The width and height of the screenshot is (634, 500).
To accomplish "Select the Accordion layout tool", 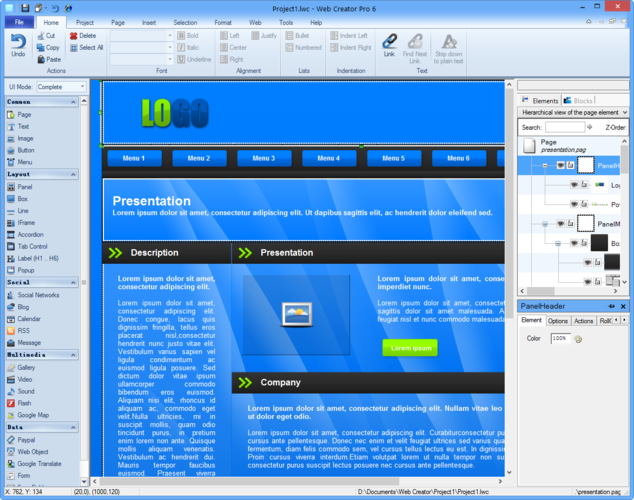I will click(25, 234).
